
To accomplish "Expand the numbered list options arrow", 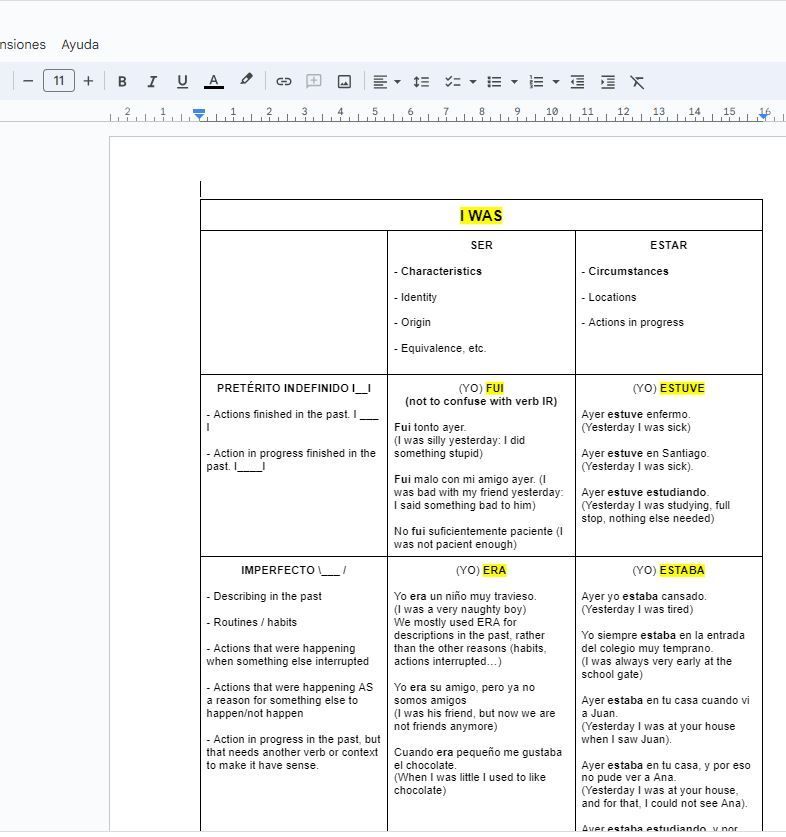I will tap(556, 82).
